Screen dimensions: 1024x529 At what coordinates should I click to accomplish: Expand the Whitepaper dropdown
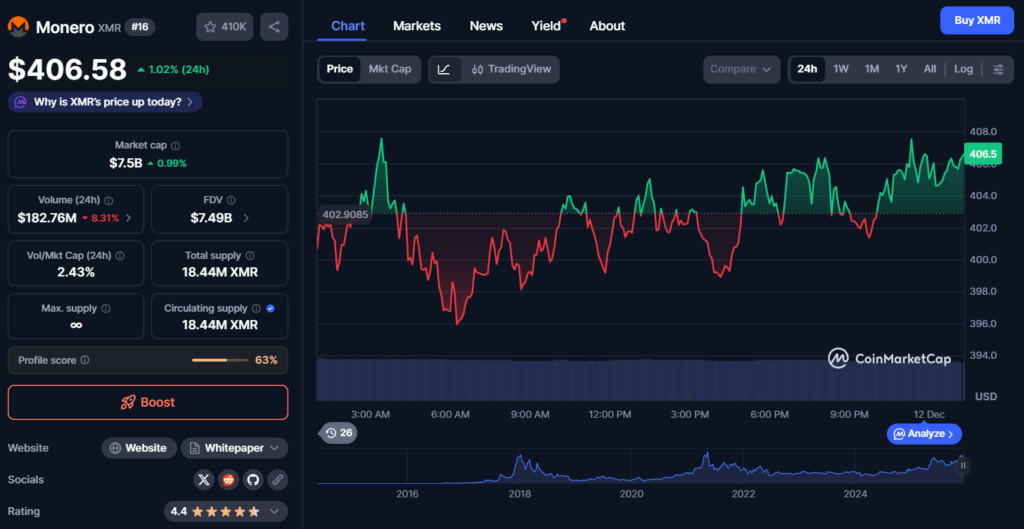click(233, 448)
